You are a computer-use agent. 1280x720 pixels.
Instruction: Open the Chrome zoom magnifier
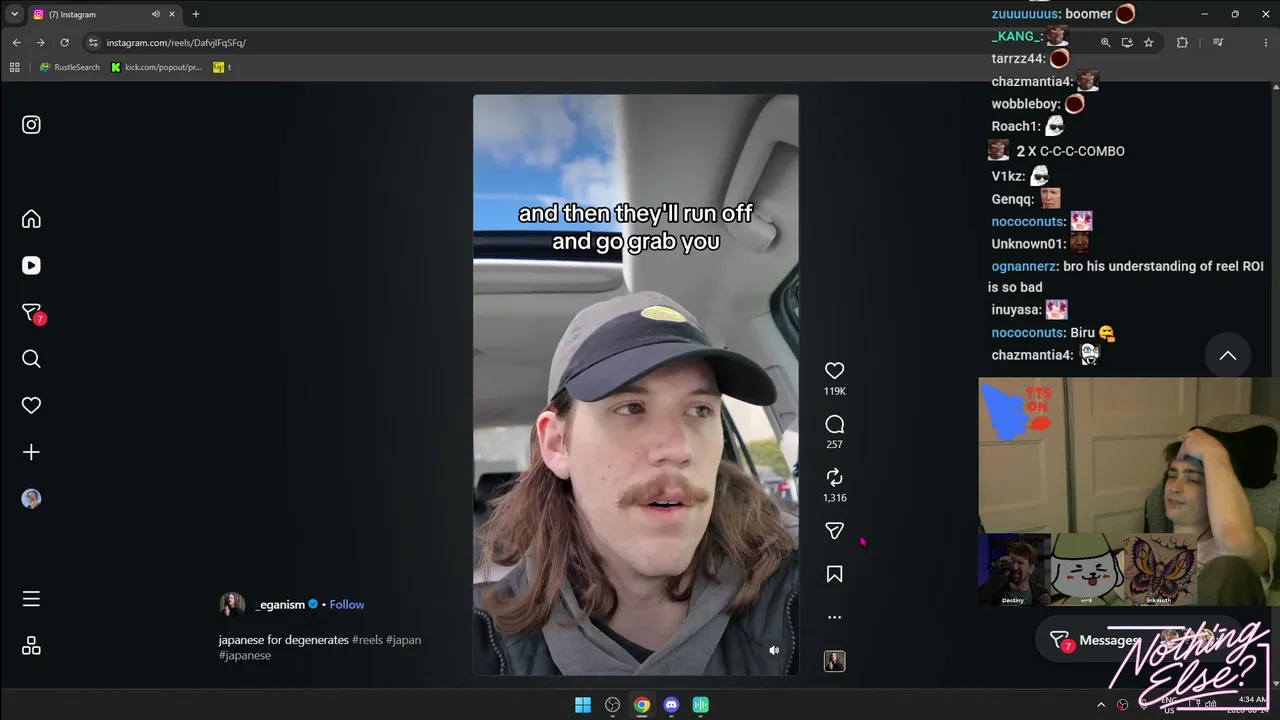pos(1105,43)
